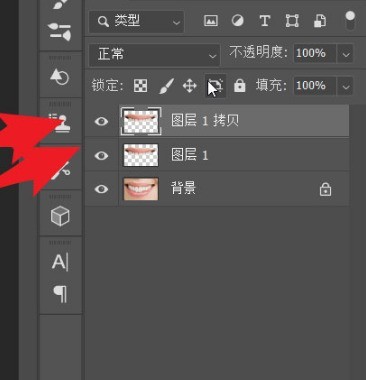Filter layers by type layers icon
This screenshot has height=380, width=366.
tap(265, 21)
